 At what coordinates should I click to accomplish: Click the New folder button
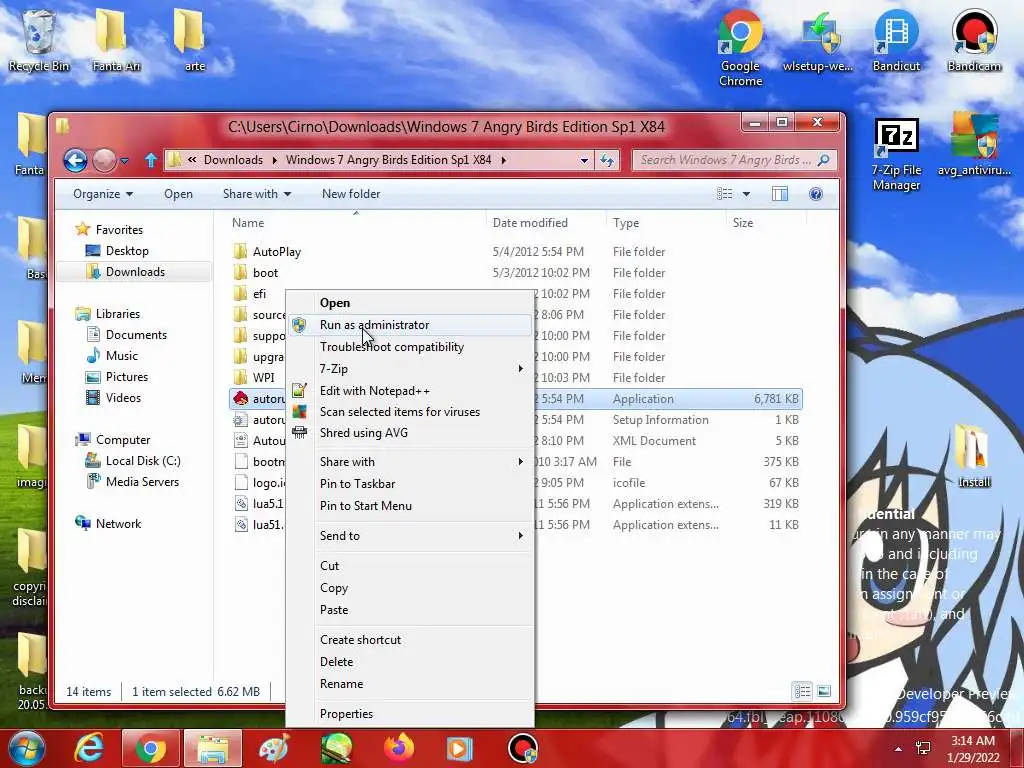click(351, 194)
